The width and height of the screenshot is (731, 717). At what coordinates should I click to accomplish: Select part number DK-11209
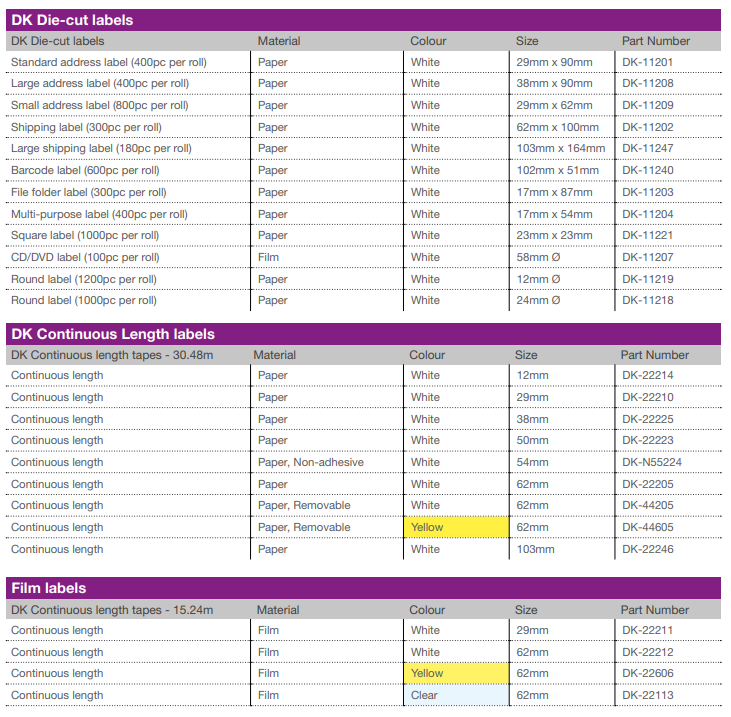point(648,105)
